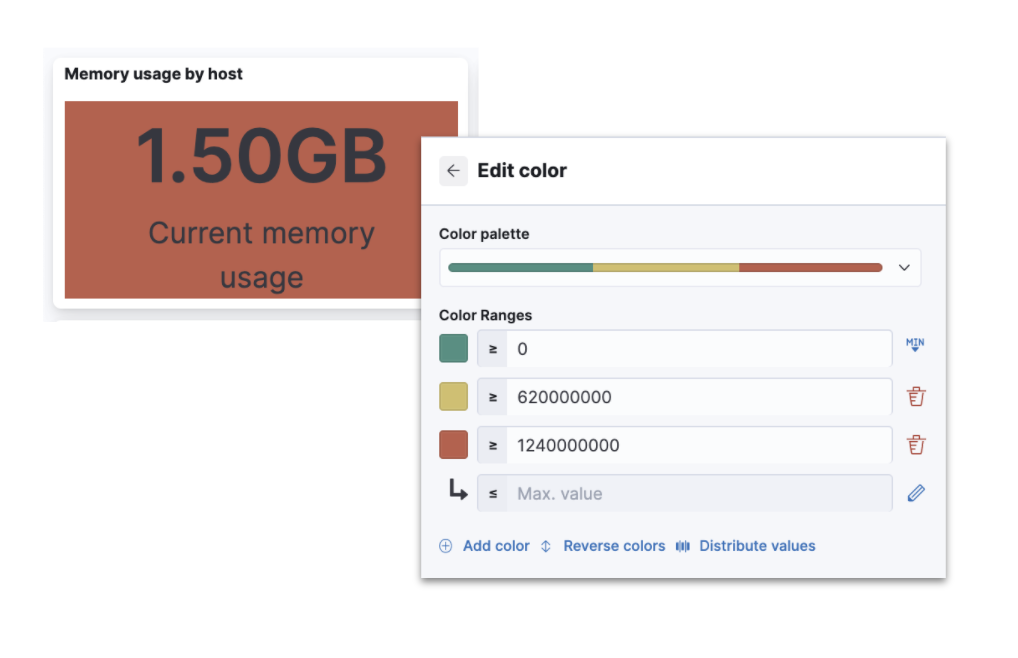Click the 620000000 range value field
Viewport: 1018px width, 658px height.
tap(698, 397)
